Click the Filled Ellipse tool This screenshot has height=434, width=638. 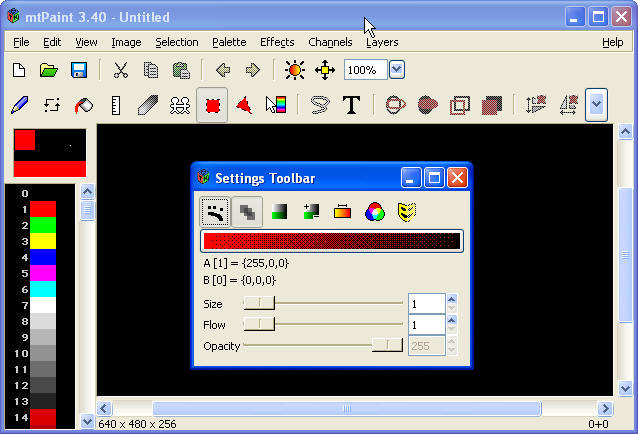(428, 105)
